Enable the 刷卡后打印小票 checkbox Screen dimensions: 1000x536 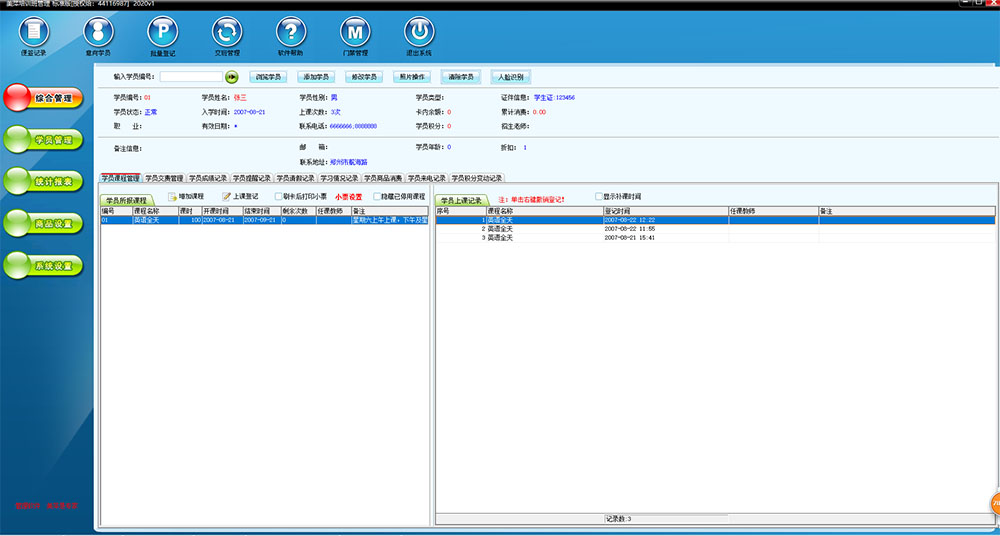point(279,197)
